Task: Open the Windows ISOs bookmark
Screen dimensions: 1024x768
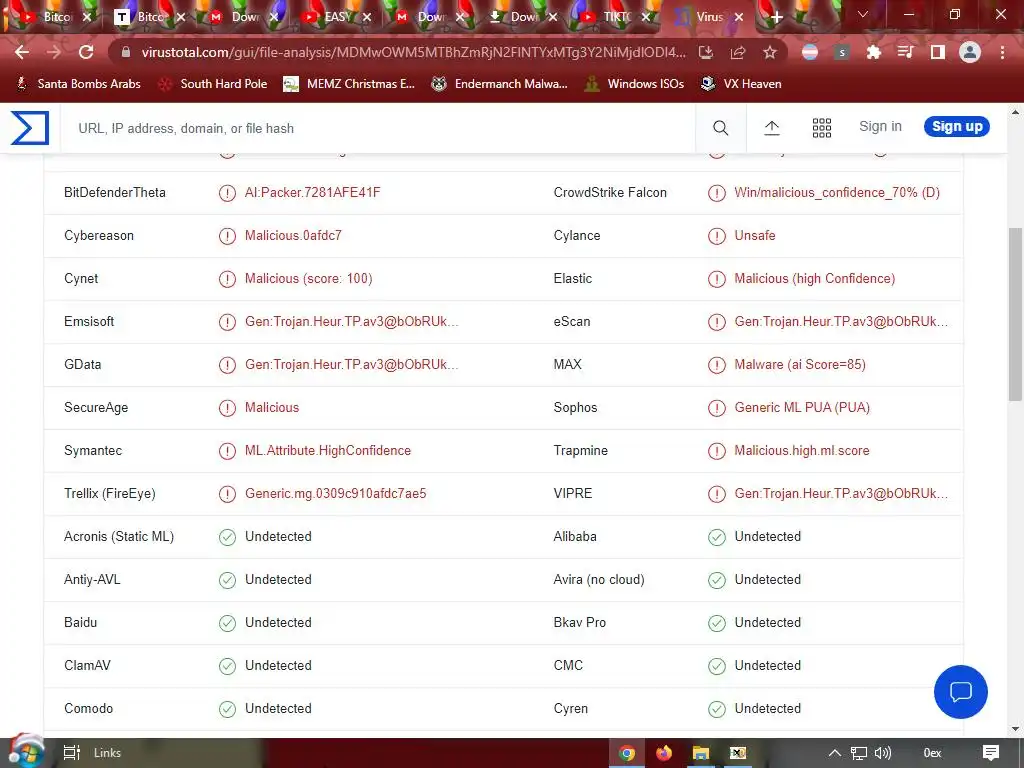Action: (634, 84)
